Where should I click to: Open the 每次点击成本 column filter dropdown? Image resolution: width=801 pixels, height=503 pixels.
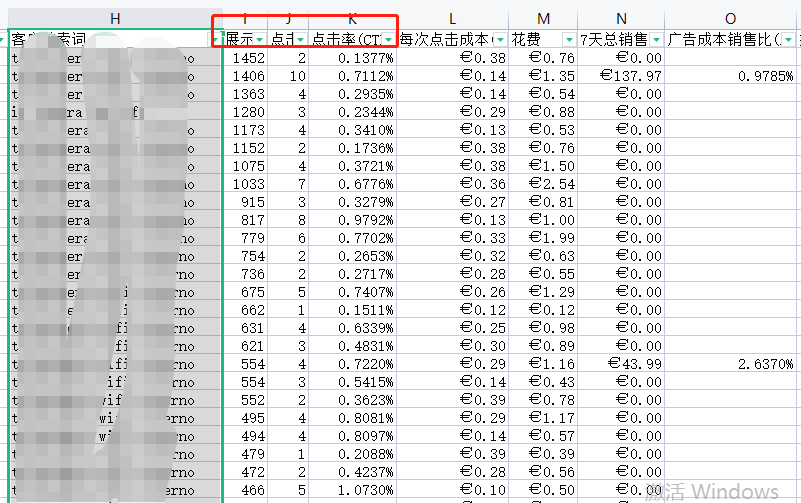pos(500,39)
